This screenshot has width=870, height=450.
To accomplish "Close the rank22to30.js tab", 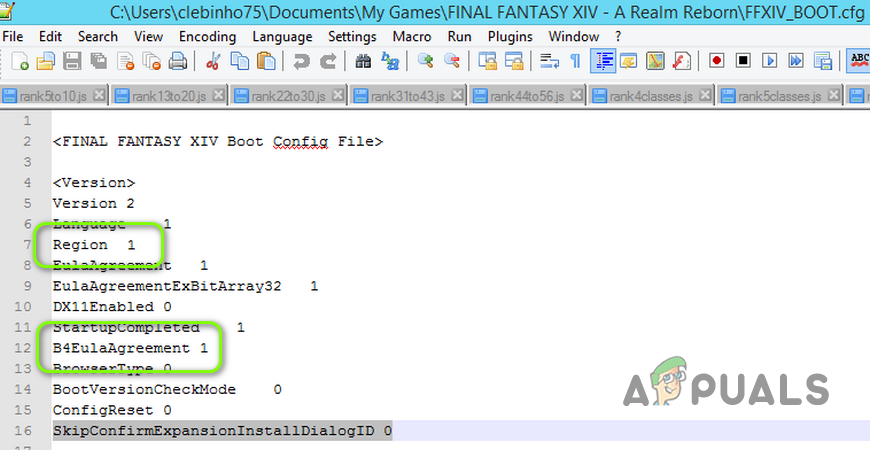I will (x=337, y=95).
